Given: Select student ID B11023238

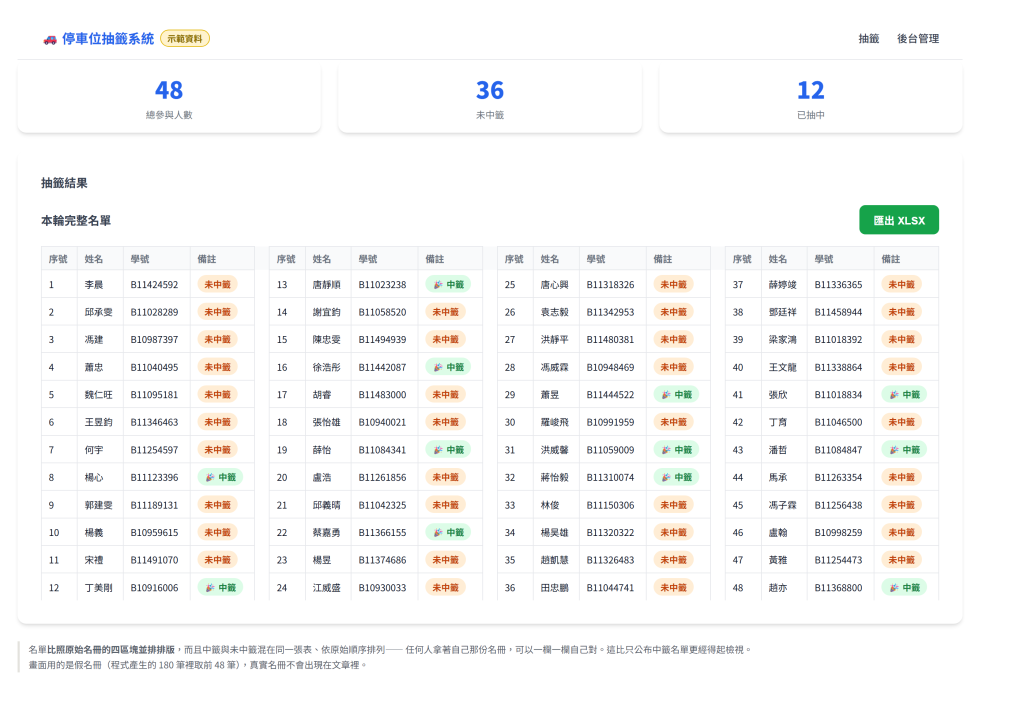Looking at the screenshot, I should coord(382,285).
